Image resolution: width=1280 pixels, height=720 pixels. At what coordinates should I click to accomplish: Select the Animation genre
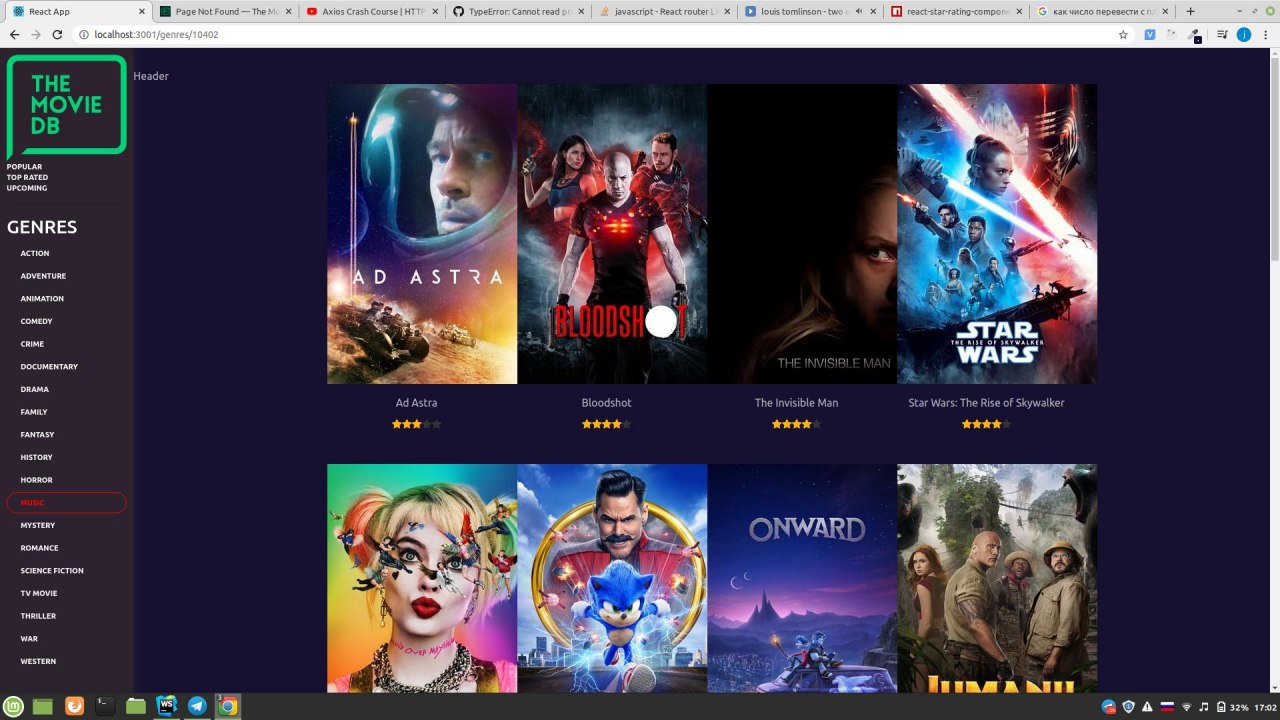point(42,299)
